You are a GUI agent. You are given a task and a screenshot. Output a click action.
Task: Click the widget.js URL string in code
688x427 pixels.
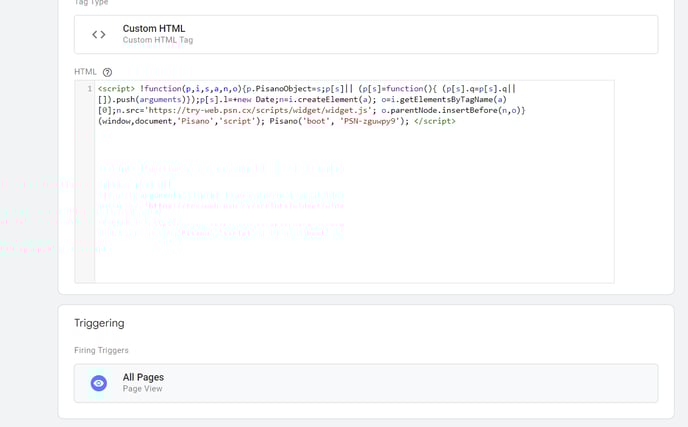tap(259, 110)
